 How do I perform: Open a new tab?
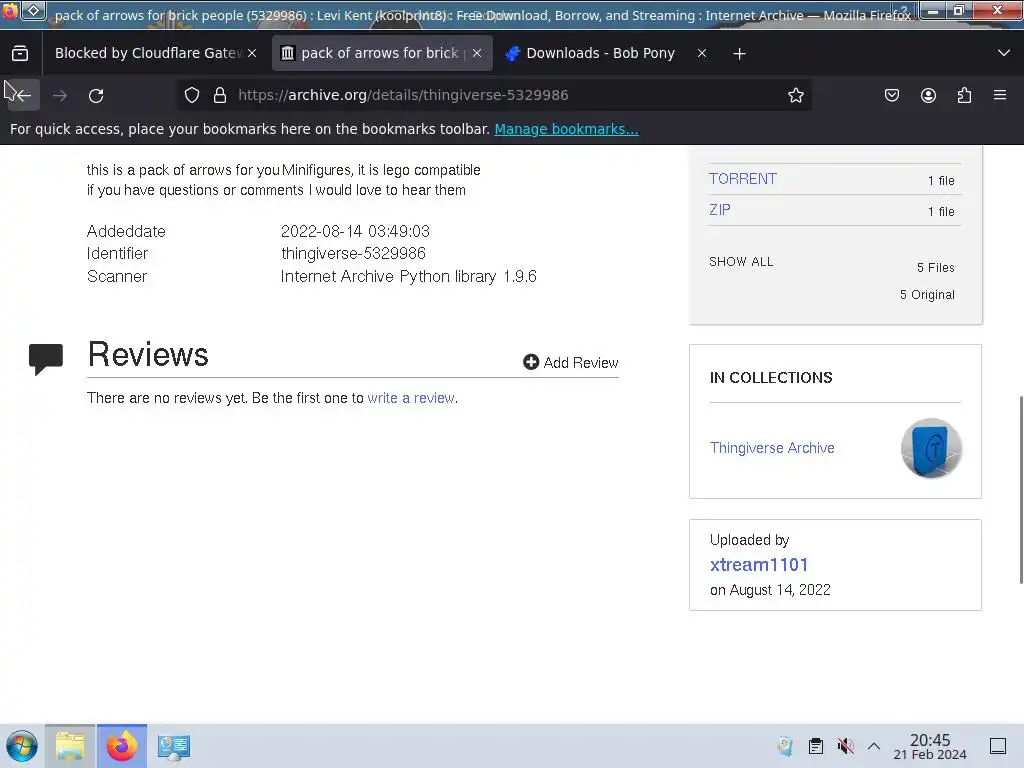[739, 54]
